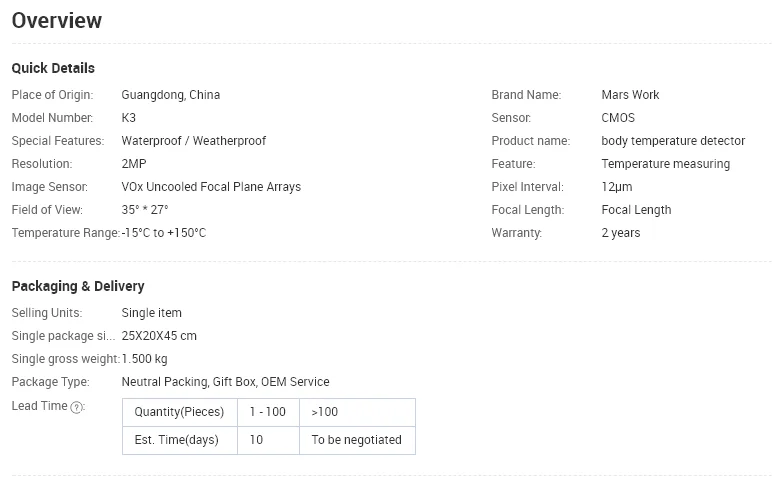The height and width of the screenshot is (478, 774).
Task: Select the 2 years warranty value
Action: [620, 233]
